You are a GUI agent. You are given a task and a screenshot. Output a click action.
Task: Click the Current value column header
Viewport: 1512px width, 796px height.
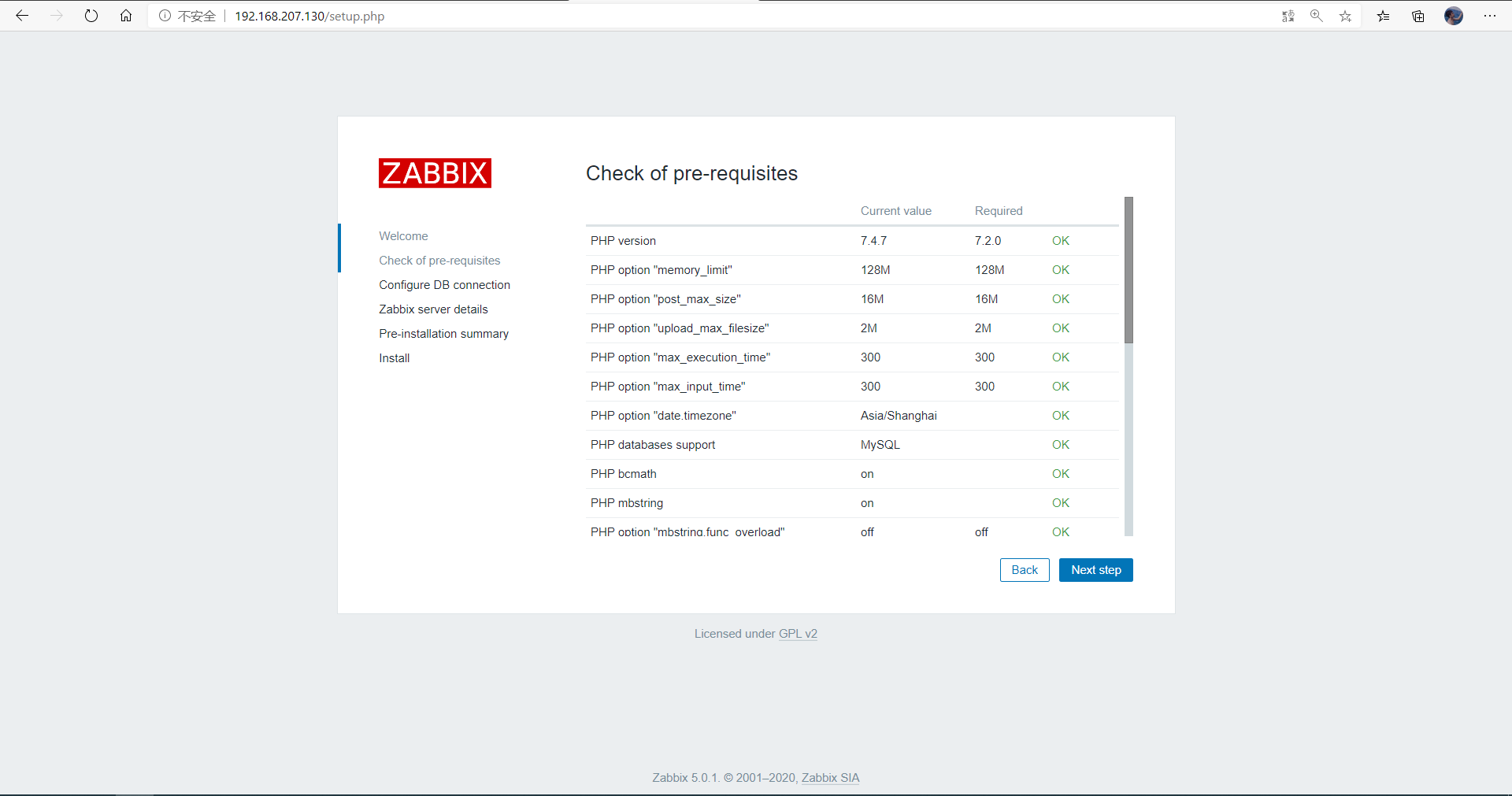(x=895, y=211)
